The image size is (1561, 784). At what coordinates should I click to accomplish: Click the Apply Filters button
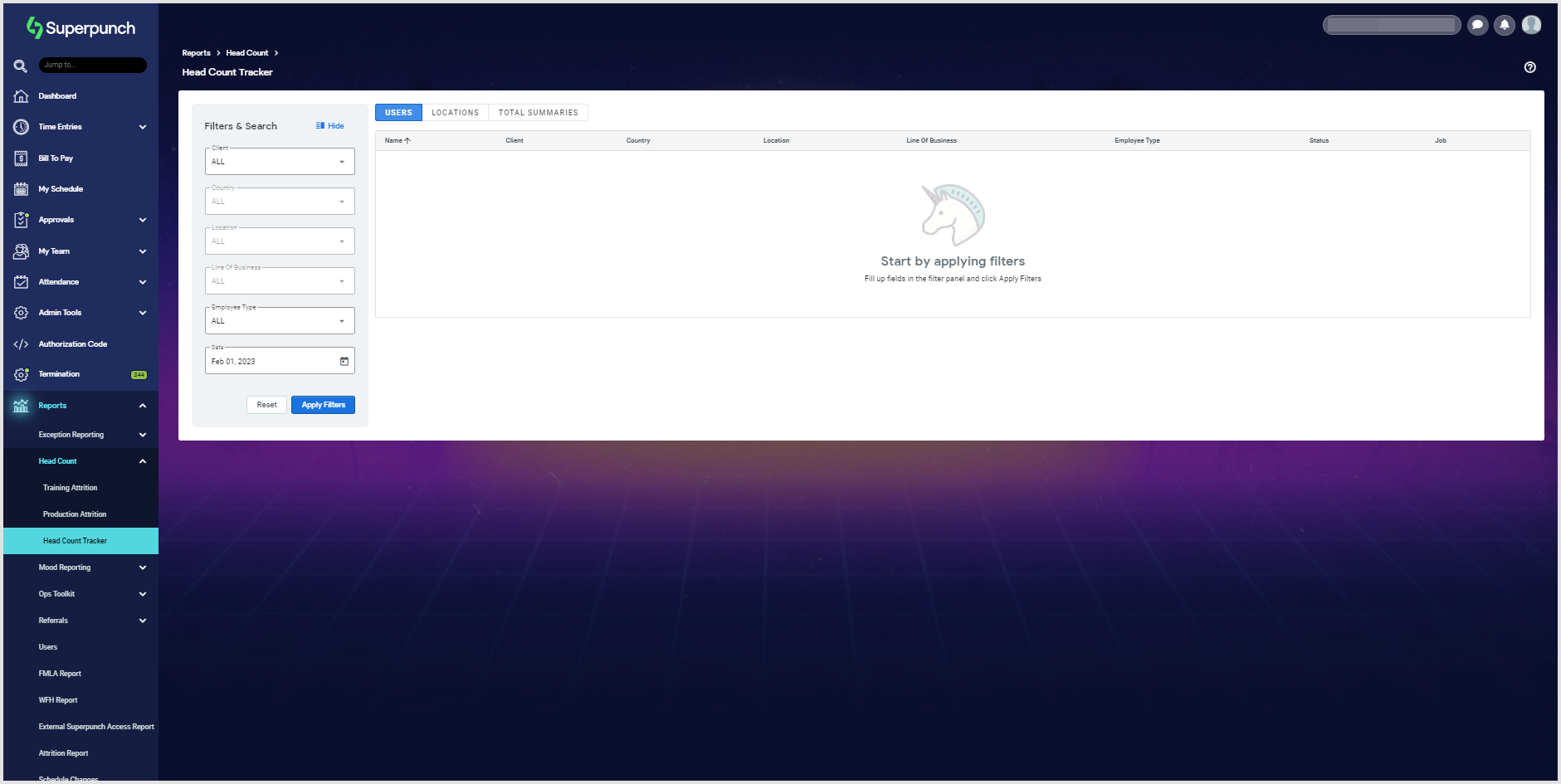[x=323, y=405]
